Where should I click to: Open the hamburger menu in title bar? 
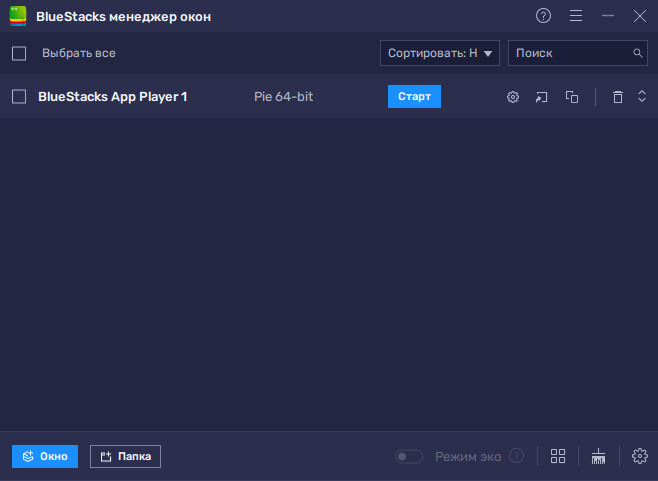point(576,16)
